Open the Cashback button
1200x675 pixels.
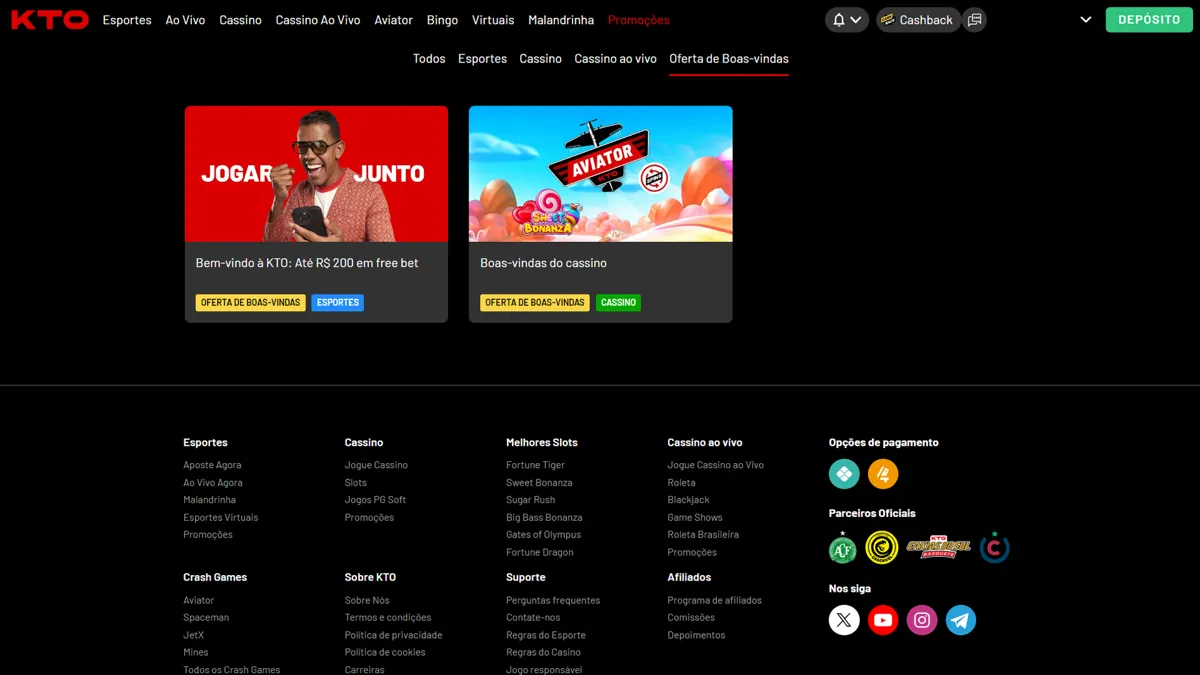click(918, 20)
